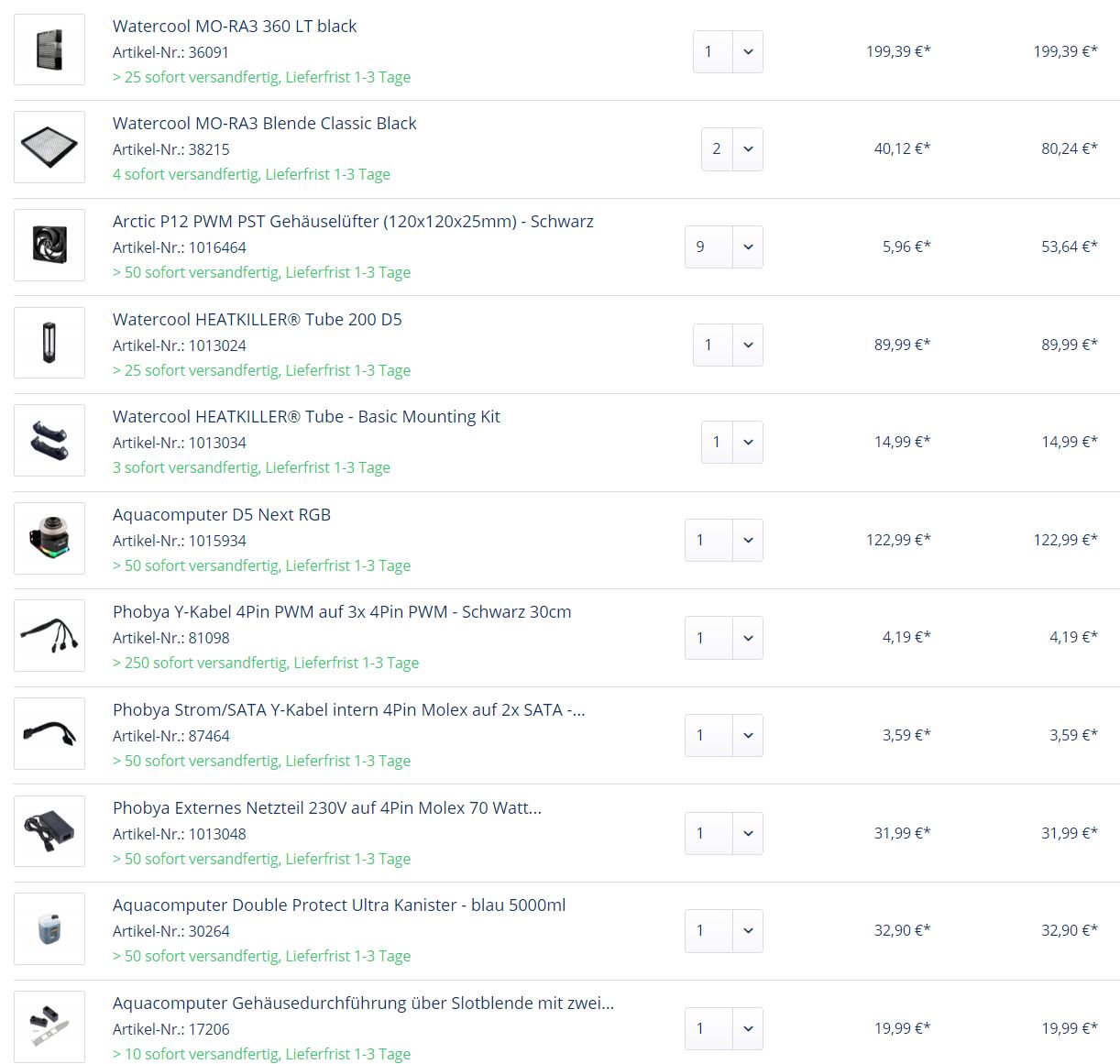
Task: Click the Arctic P12 fan product image
Action: tap(49, 246)
